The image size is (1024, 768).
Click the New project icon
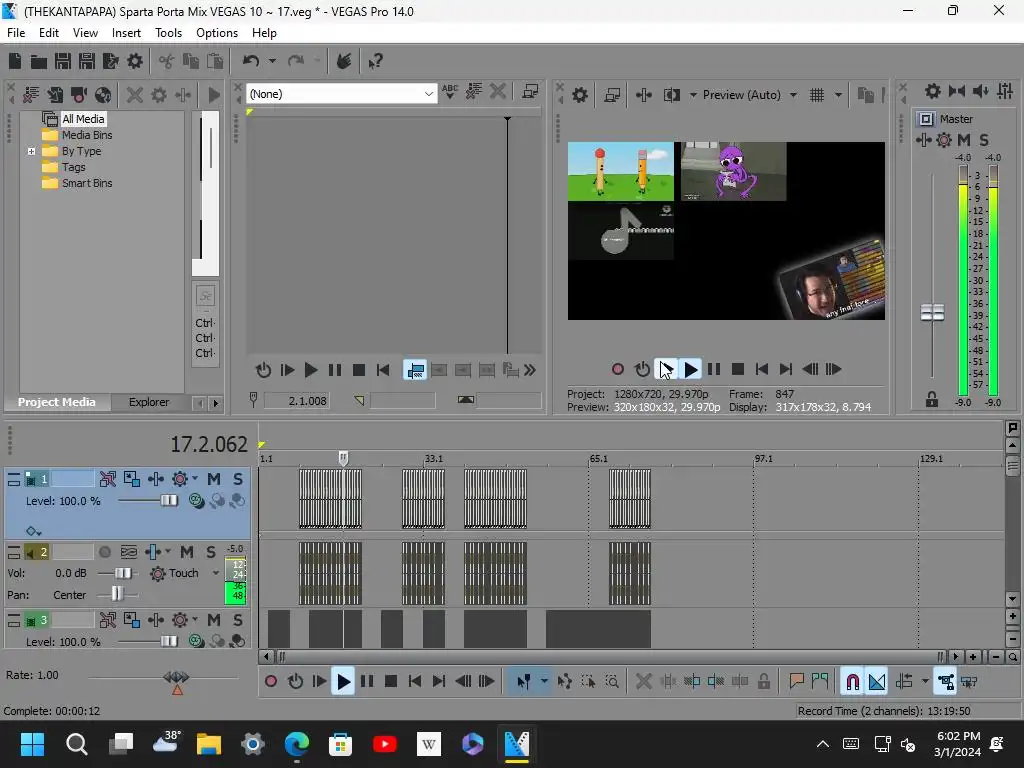[x=14, y=61]
